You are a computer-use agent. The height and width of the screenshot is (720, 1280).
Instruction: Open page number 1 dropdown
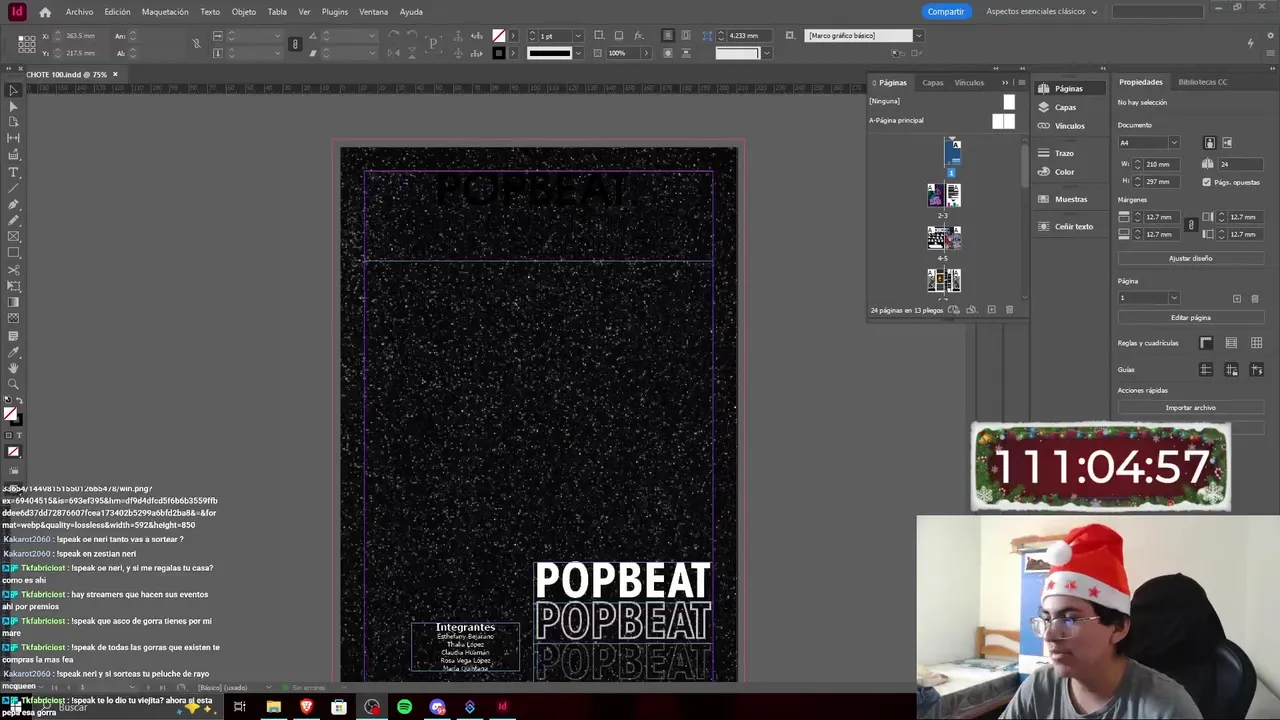coord(1174,298)
